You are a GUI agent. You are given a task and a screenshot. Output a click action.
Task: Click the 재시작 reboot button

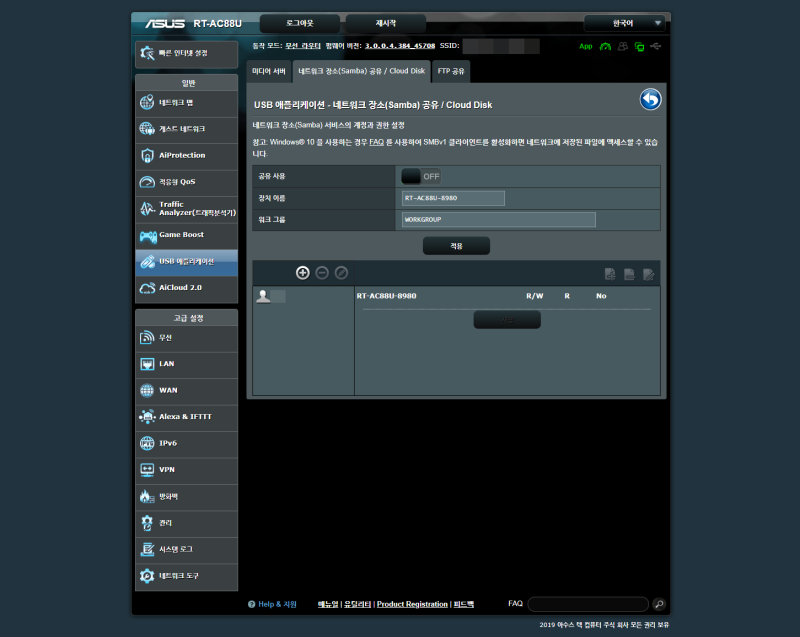(386, 23)
